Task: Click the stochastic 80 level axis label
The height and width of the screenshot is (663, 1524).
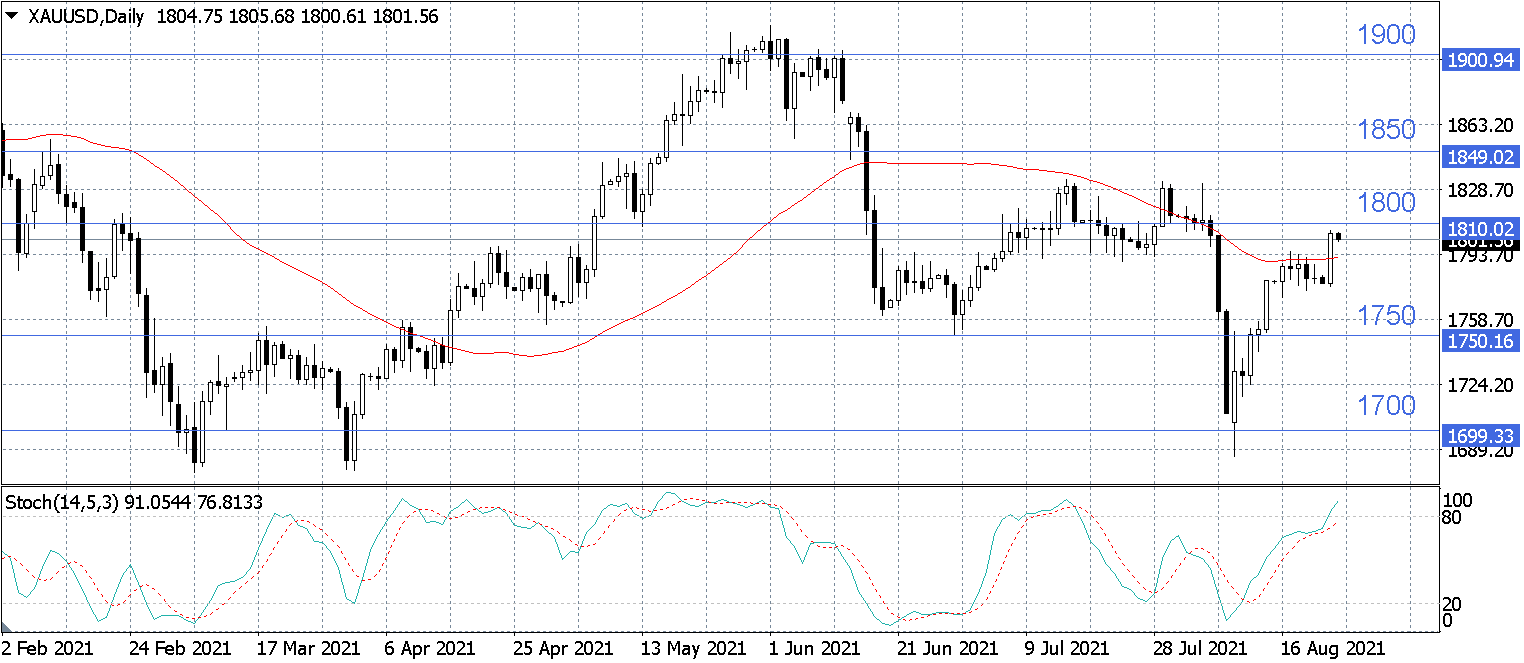Action: (1456, 517)
